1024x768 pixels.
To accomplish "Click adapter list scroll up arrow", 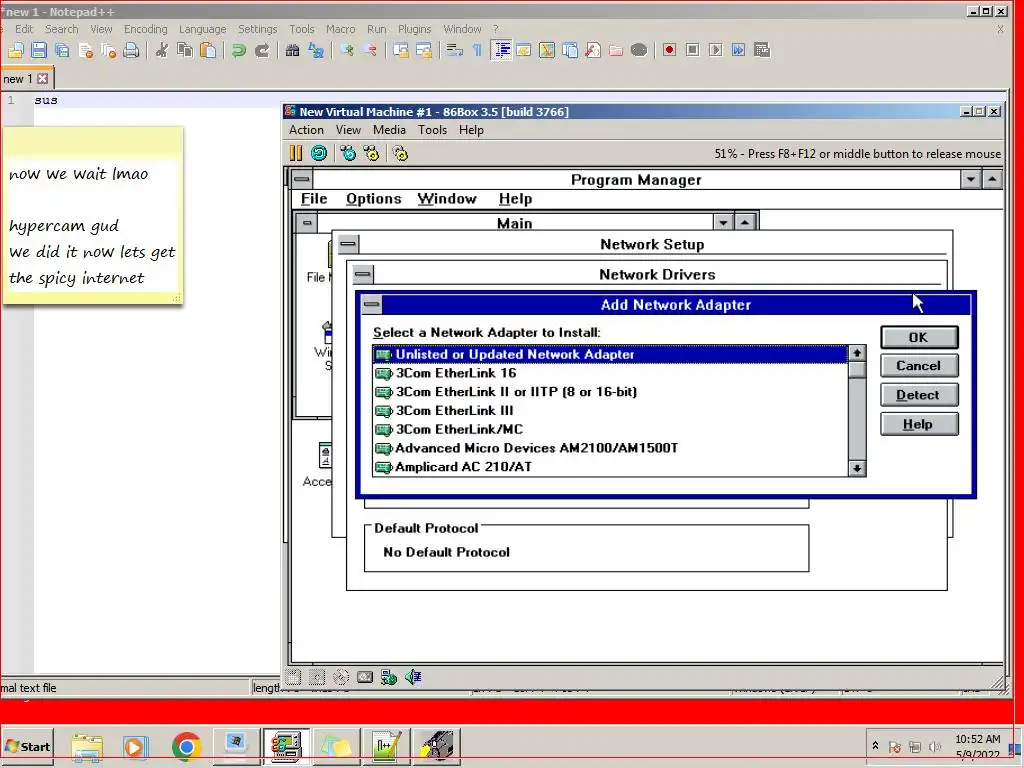I will (x=857, y=353).
